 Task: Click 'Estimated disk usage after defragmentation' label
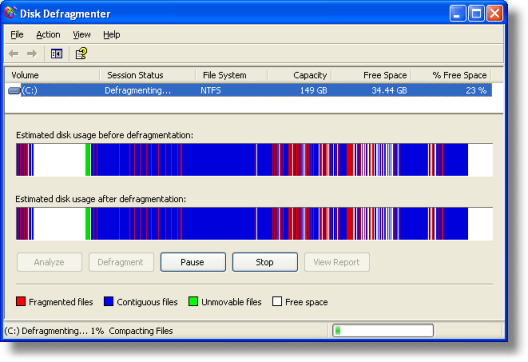coord(101,199)
